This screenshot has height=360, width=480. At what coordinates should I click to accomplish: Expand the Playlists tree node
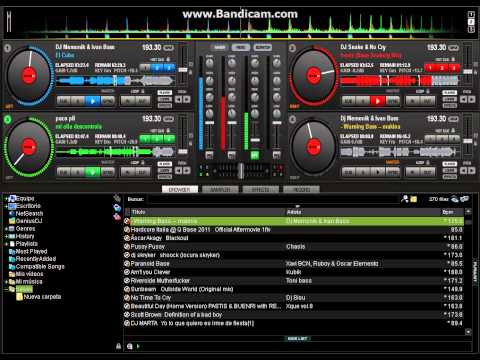click(6, 244)
